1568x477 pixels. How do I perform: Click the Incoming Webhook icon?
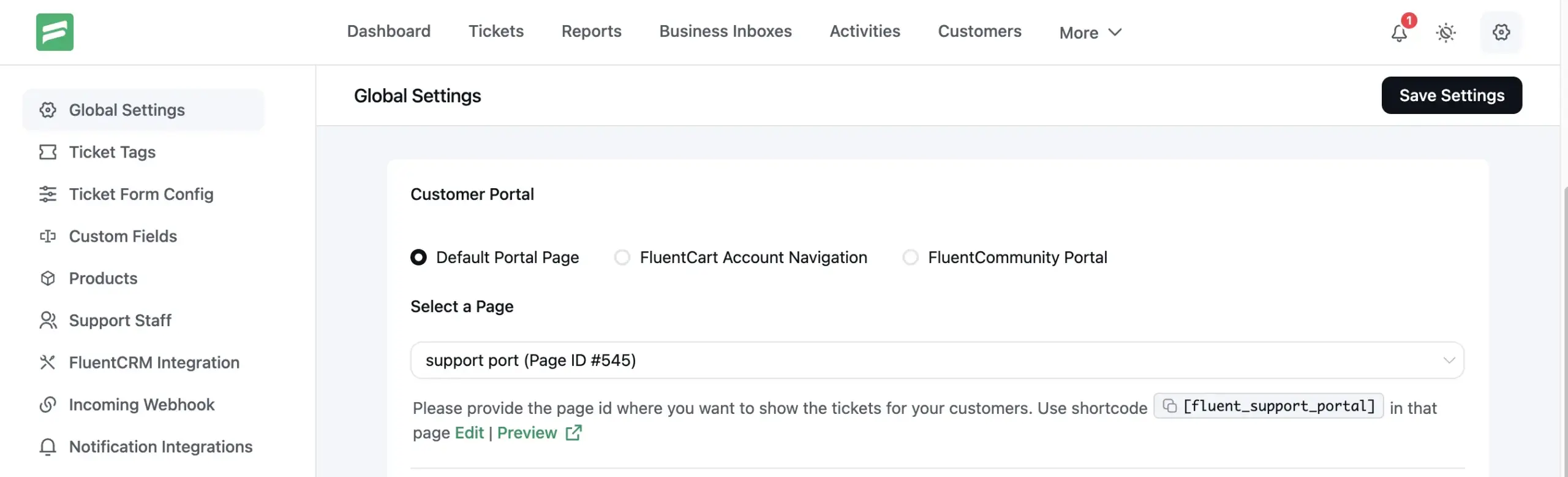pyautogui.click(x=48, y=405)
